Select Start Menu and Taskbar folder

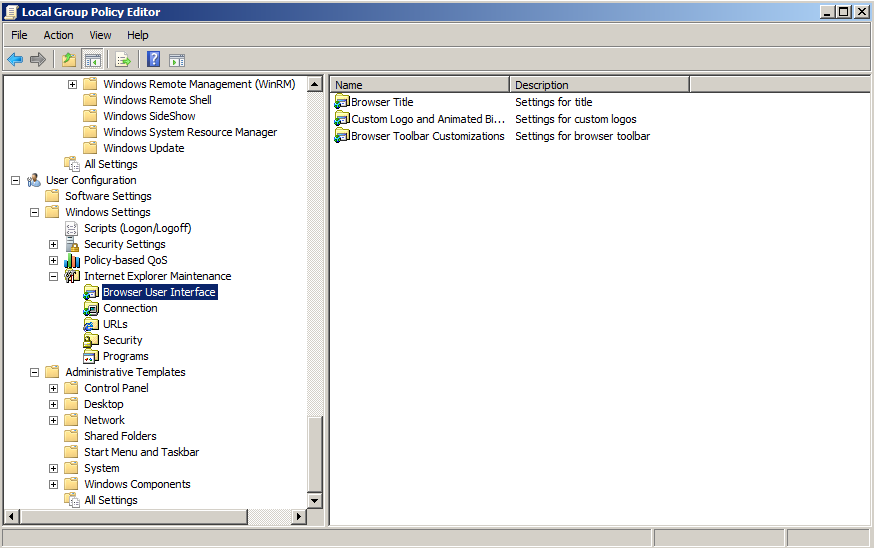[x=142, y=452]
